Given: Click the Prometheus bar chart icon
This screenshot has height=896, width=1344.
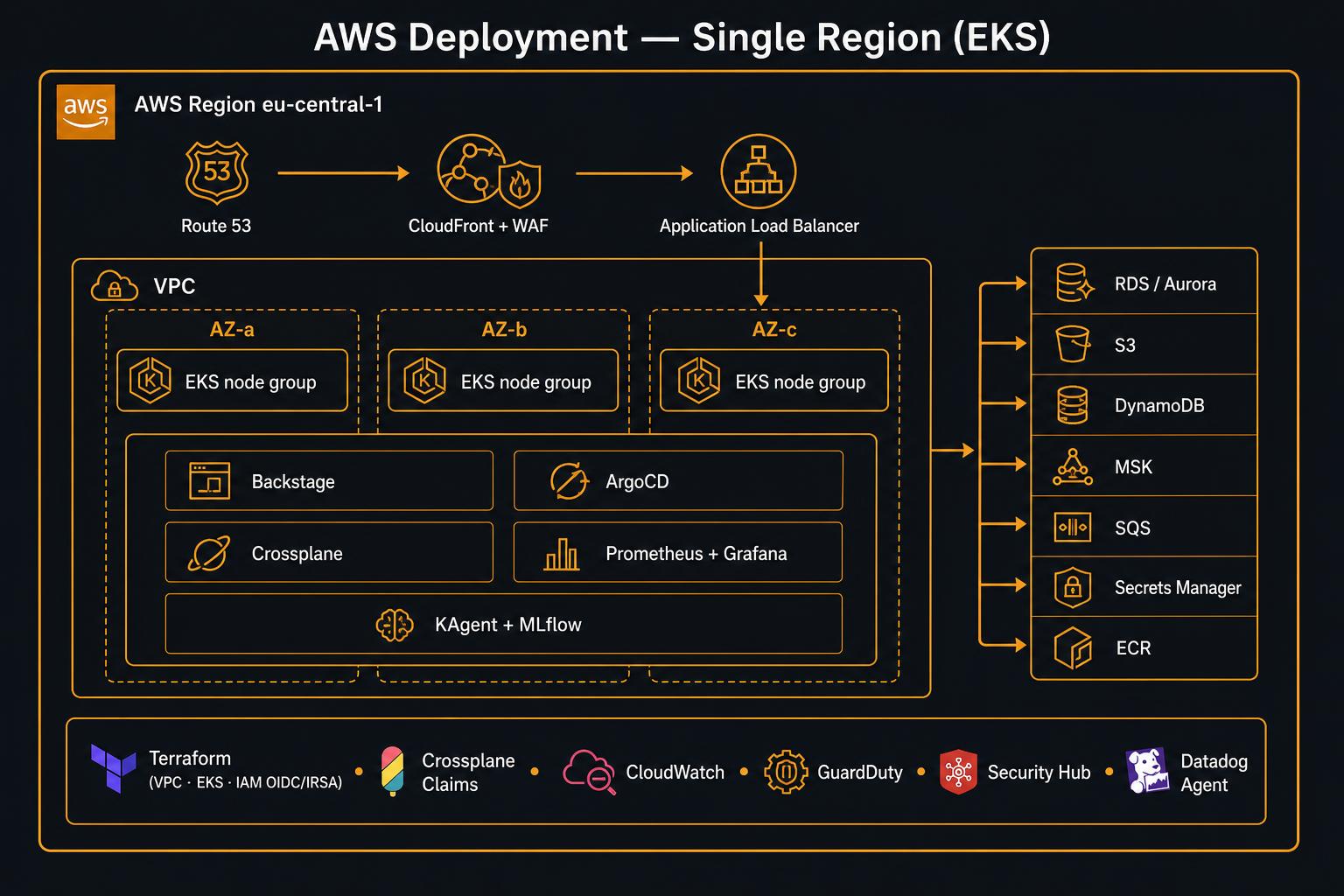Looking at the screenshot, I should pos(561,553).
